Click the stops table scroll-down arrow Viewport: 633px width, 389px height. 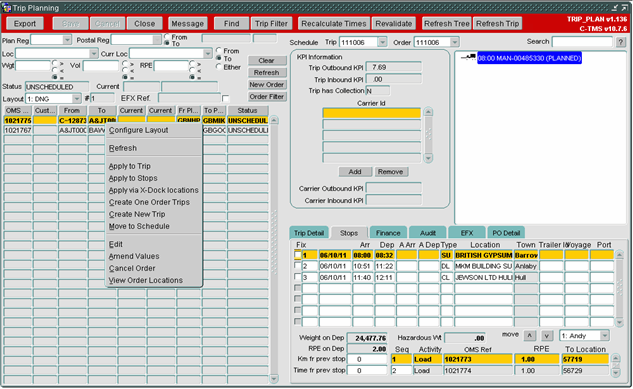(x=619, y=322)
